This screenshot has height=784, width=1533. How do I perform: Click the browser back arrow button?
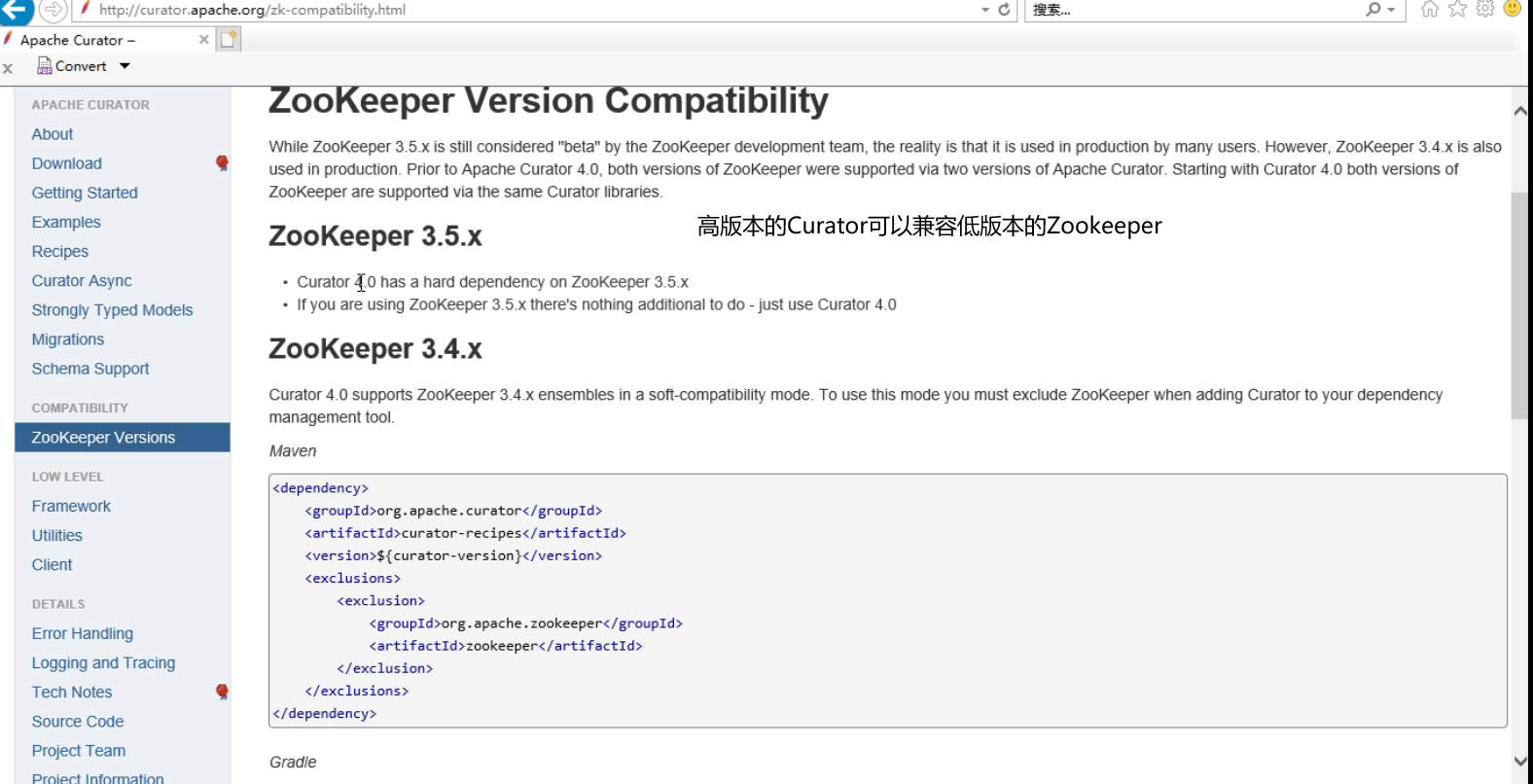(x=15, y=10)
